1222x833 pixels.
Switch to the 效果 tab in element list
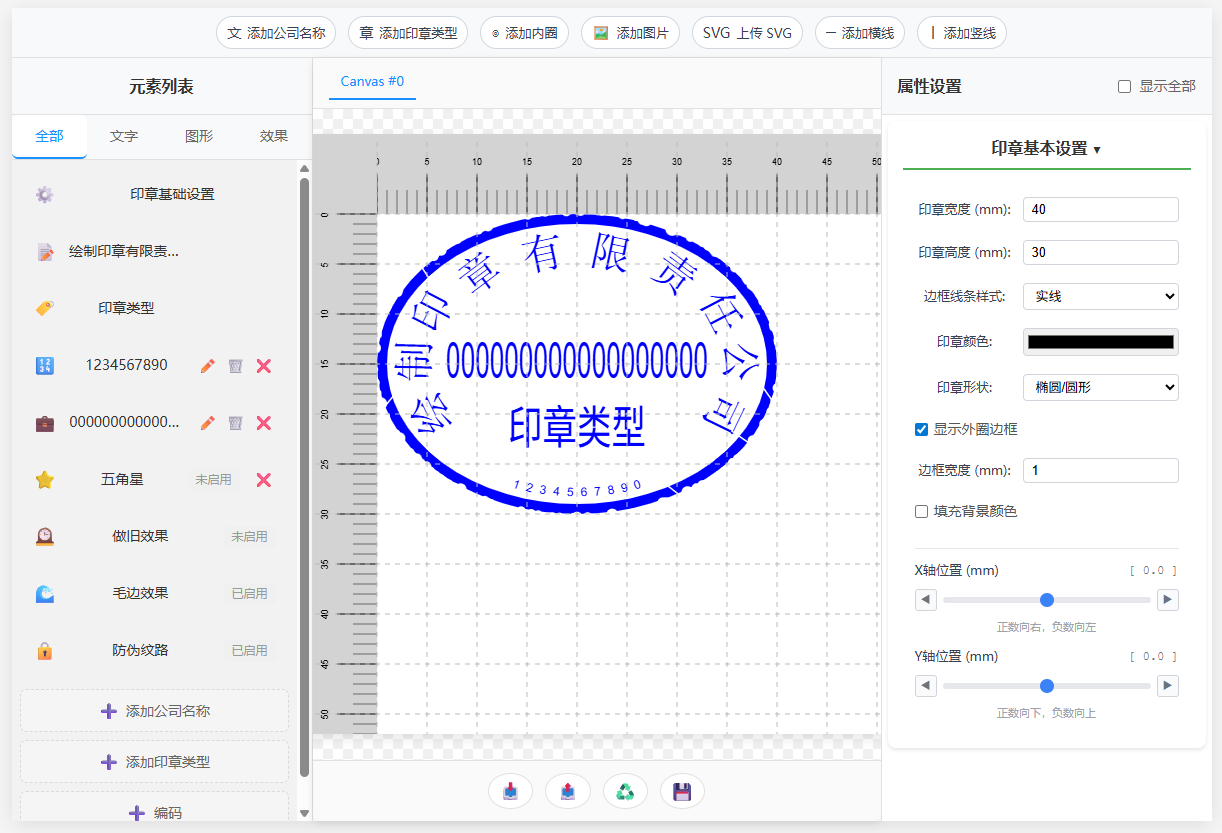pos(273,136)
